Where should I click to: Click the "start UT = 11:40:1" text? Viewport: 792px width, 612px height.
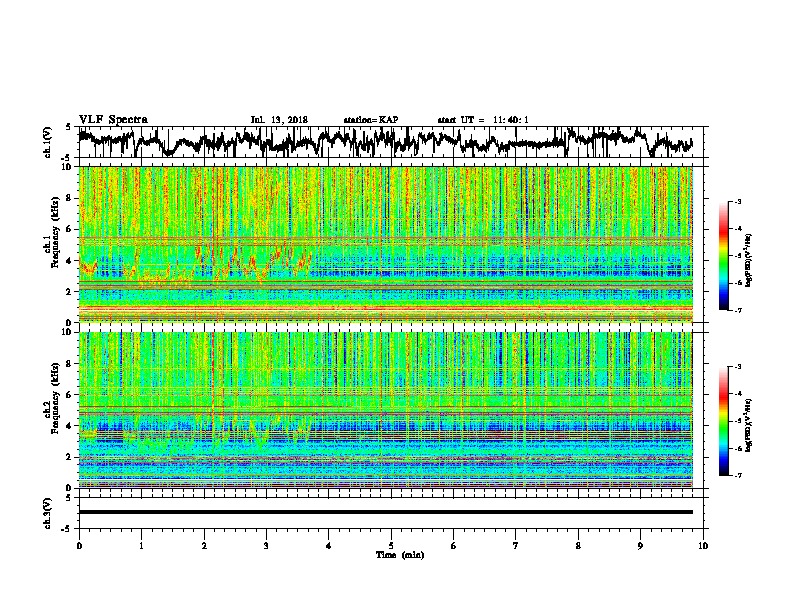pos(483,120)
